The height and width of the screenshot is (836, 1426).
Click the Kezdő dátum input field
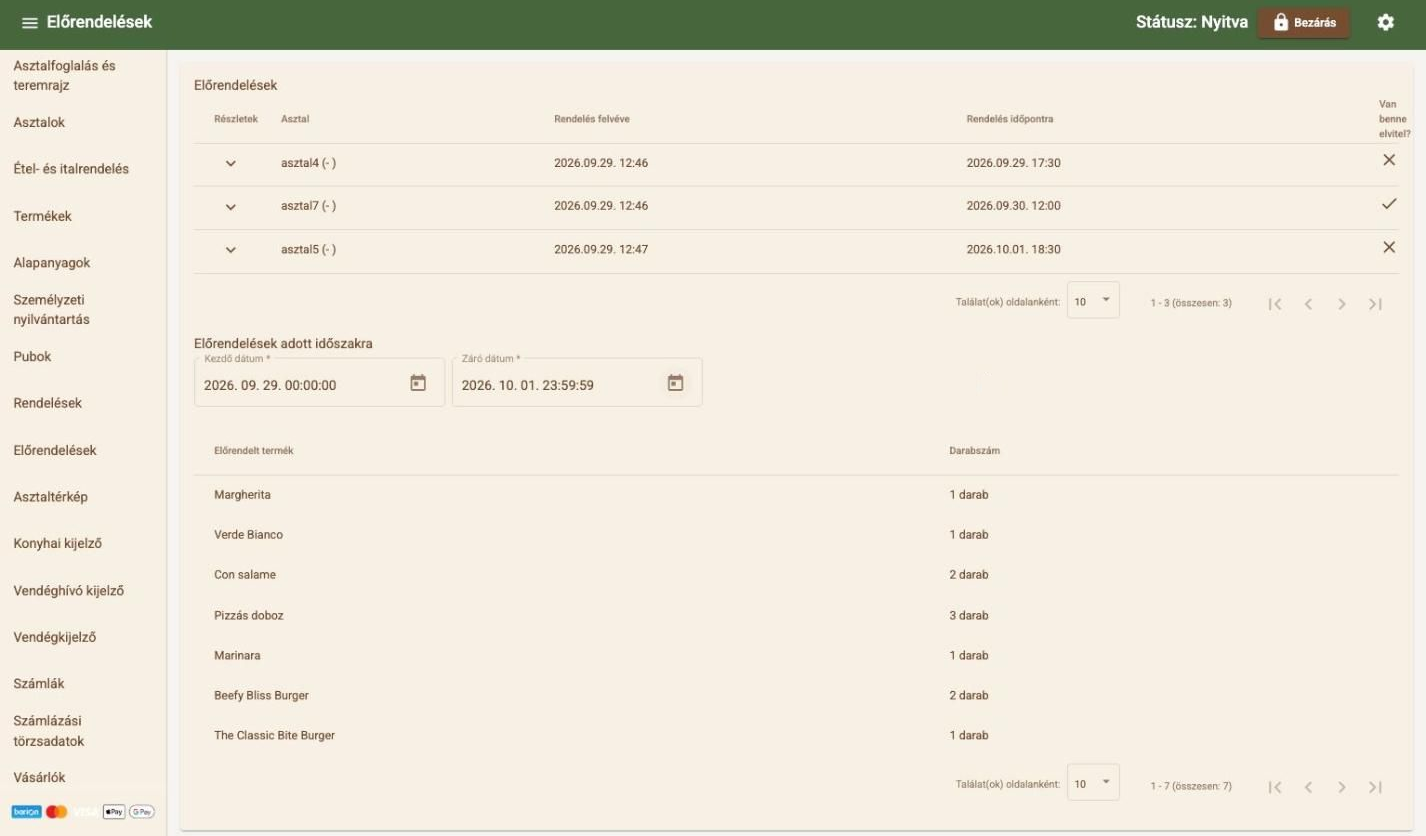(319, 383)
